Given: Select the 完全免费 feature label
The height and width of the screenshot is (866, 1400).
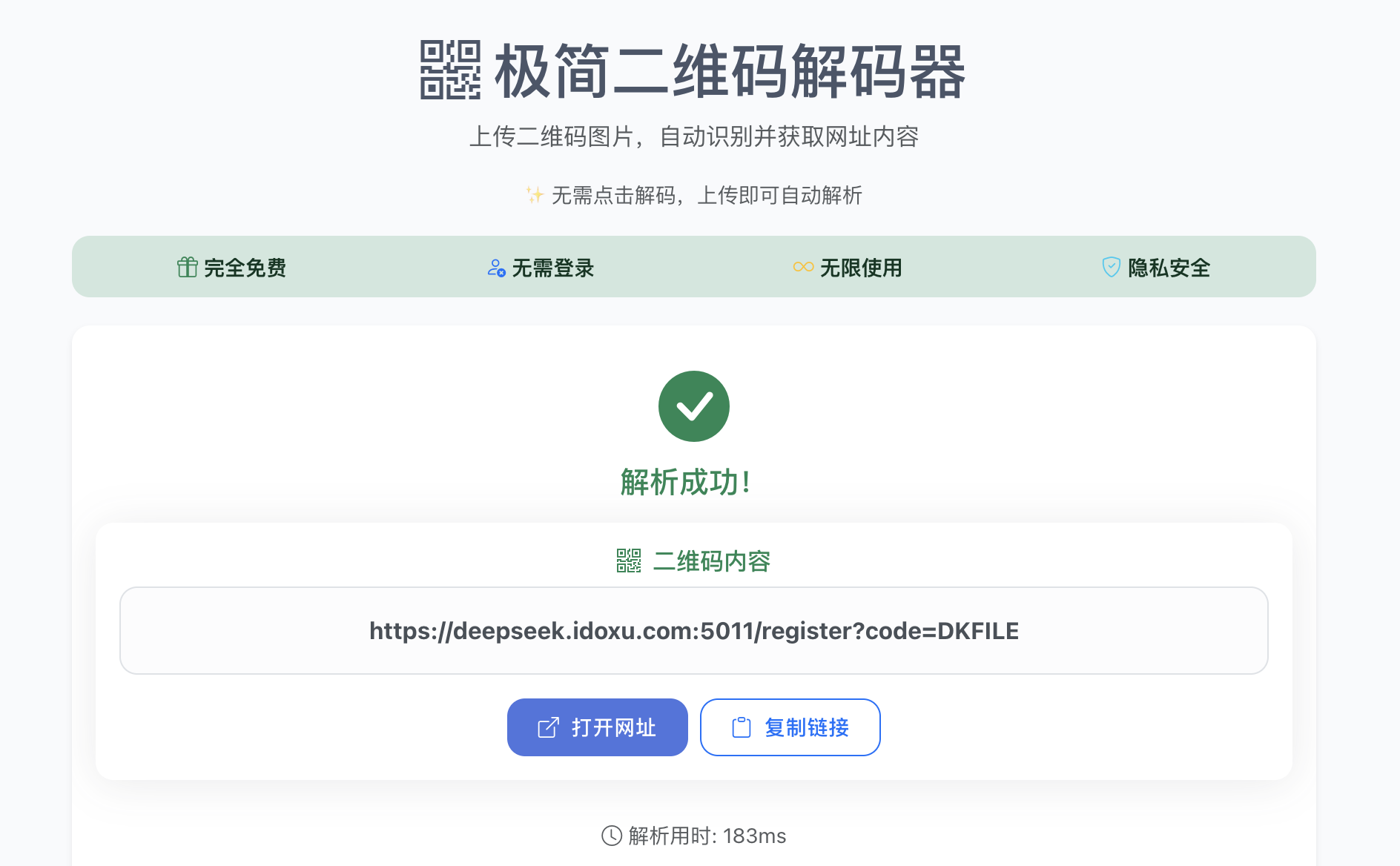Looking at the screenshot, I should coord(245,268).
